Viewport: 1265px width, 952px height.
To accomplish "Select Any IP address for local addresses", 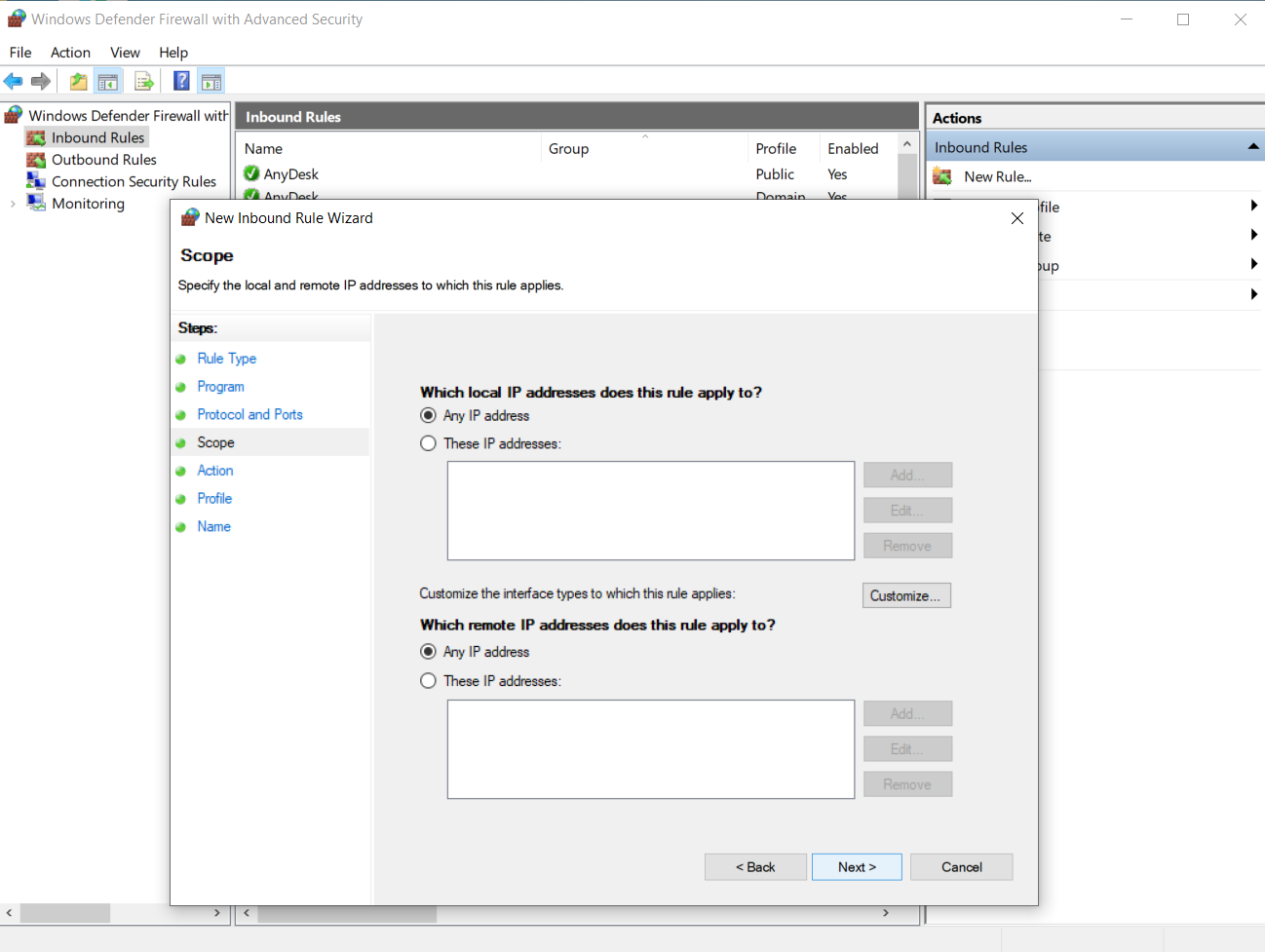I will point(428,415).
